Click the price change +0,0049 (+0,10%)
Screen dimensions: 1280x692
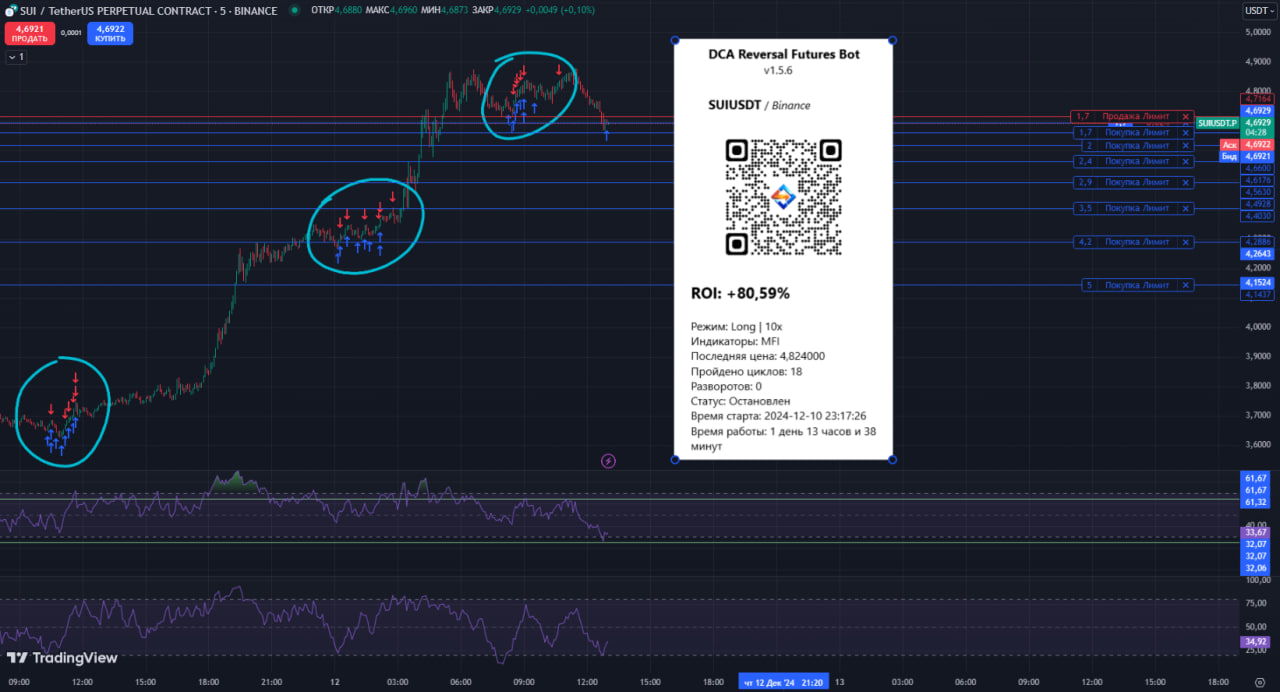click(x=560, y=11)
